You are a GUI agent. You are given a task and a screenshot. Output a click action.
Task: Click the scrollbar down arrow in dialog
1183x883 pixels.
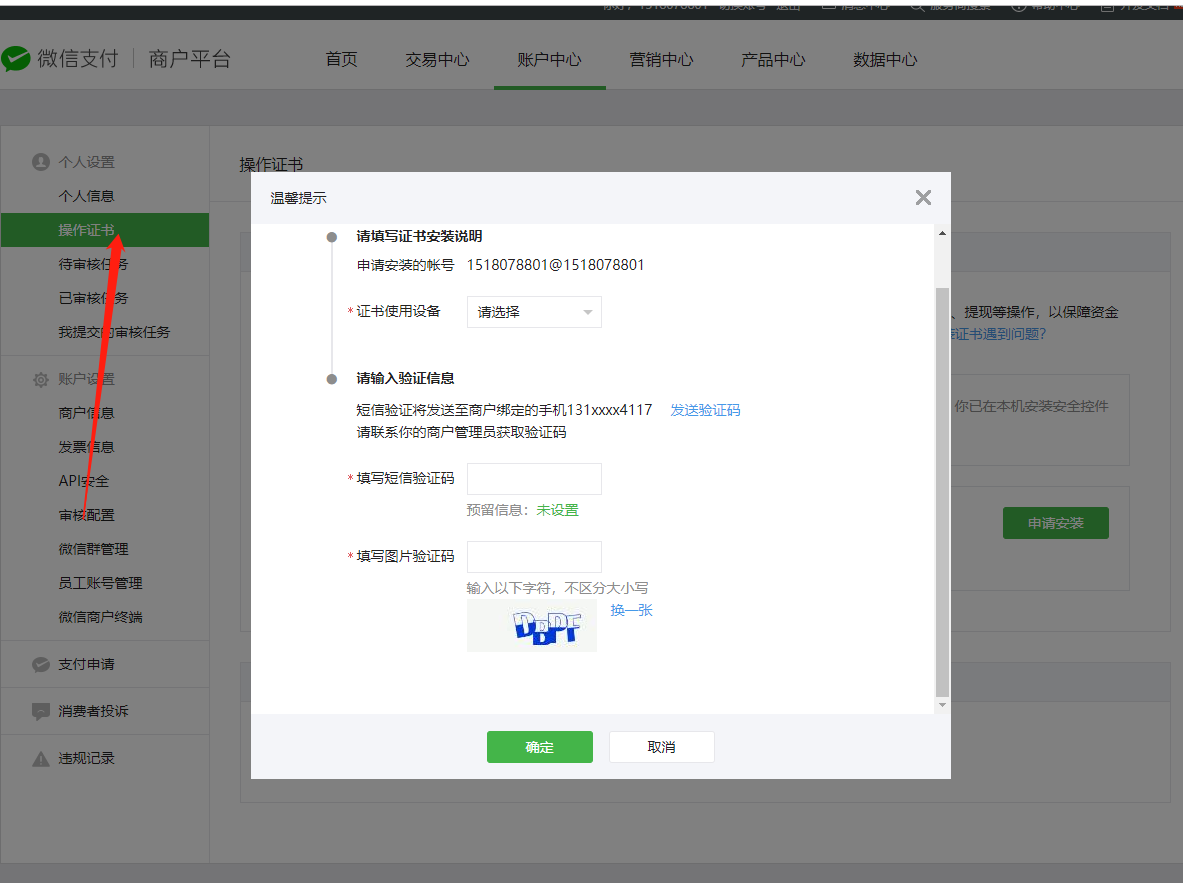(x=941, y=705)
